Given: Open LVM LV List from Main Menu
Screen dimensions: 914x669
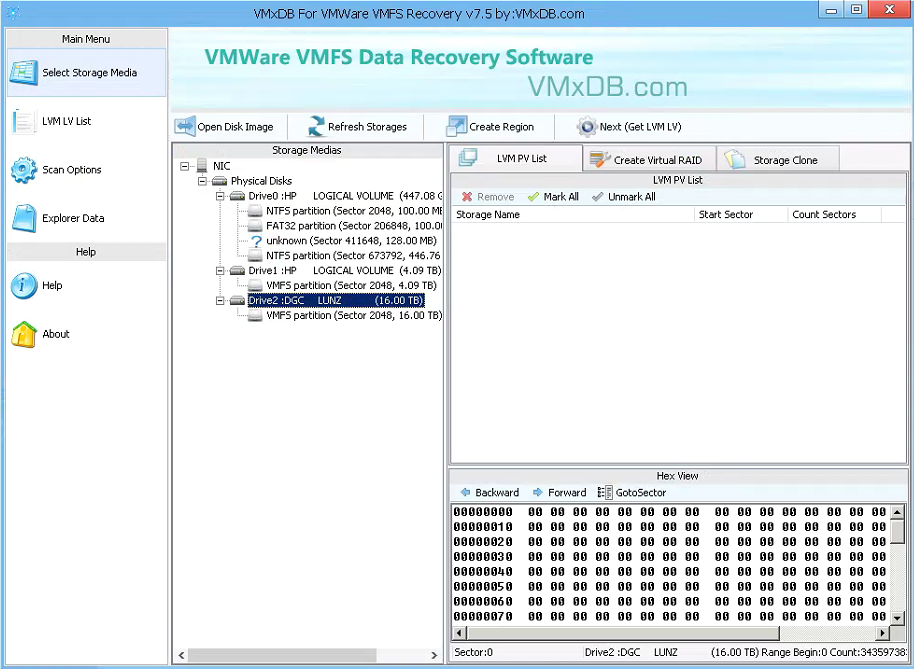Looking at the screenshot, I should pyautogui.click(x=86, y=121).
